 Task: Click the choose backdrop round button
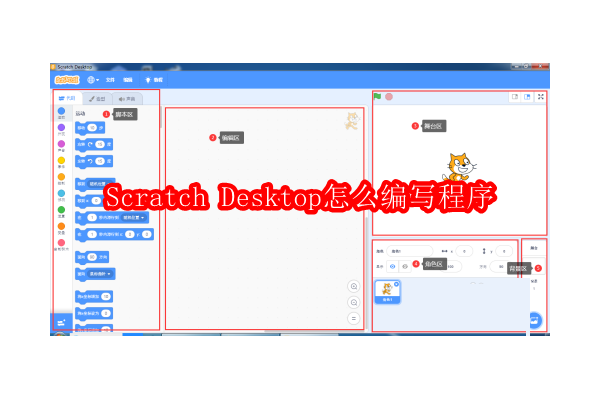tap(535, 320)
